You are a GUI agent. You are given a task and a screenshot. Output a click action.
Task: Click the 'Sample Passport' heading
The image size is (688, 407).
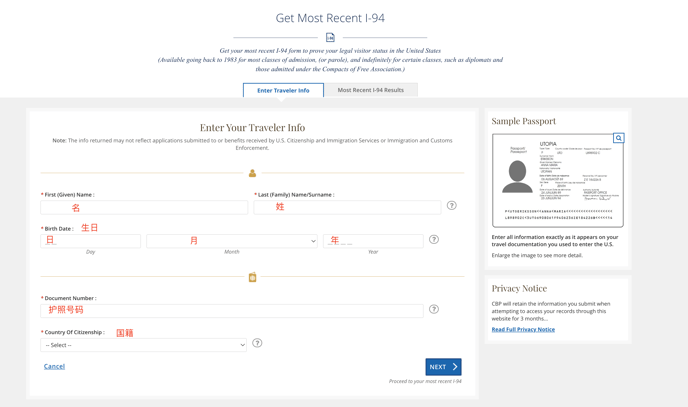coord(523,121)
